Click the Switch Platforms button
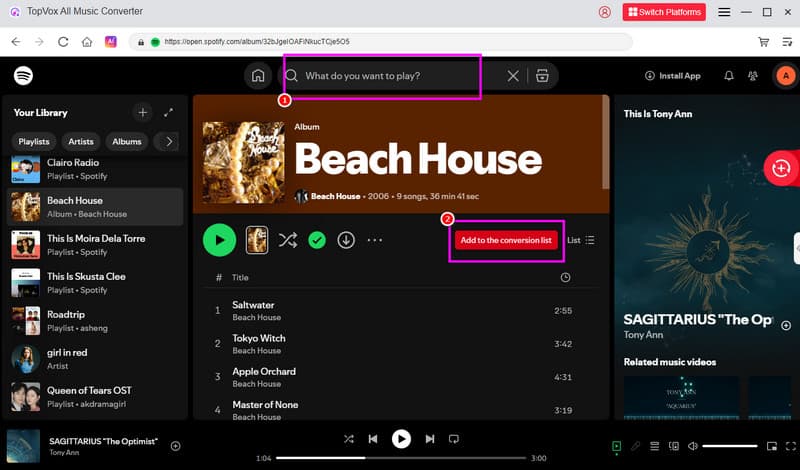800x470 pixels. pos(664,12)
